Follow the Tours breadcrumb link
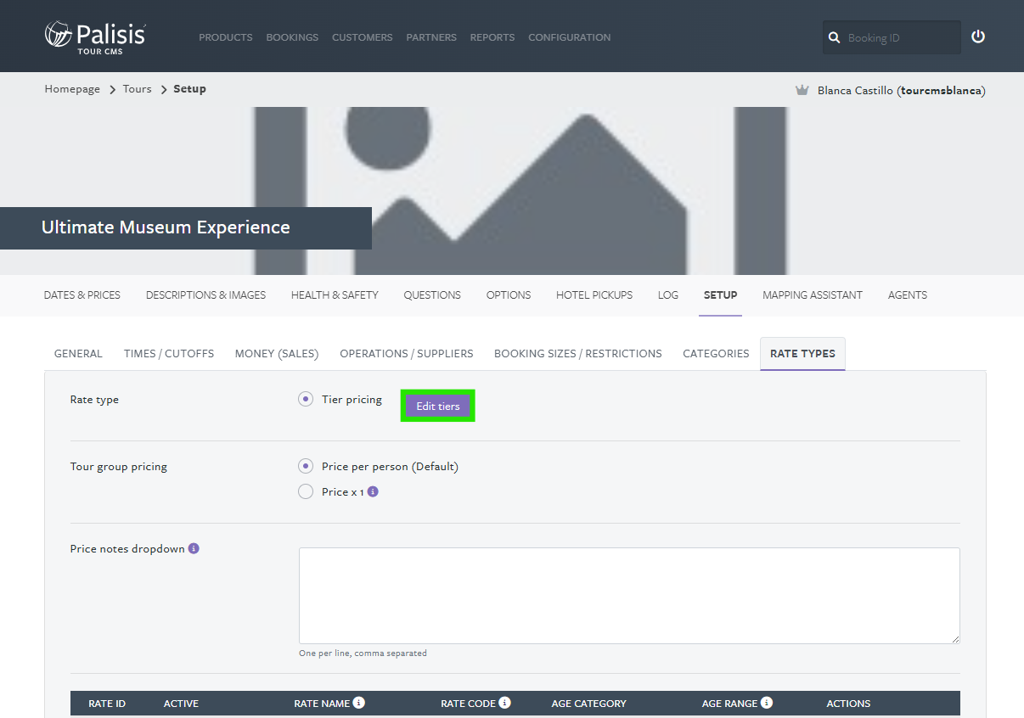 [137, 89]
